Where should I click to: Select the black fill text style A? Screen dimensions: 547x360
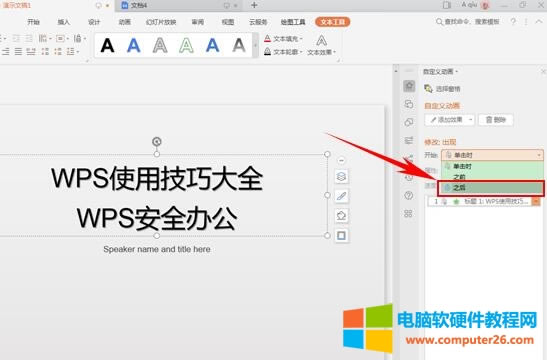coord(107,45)
